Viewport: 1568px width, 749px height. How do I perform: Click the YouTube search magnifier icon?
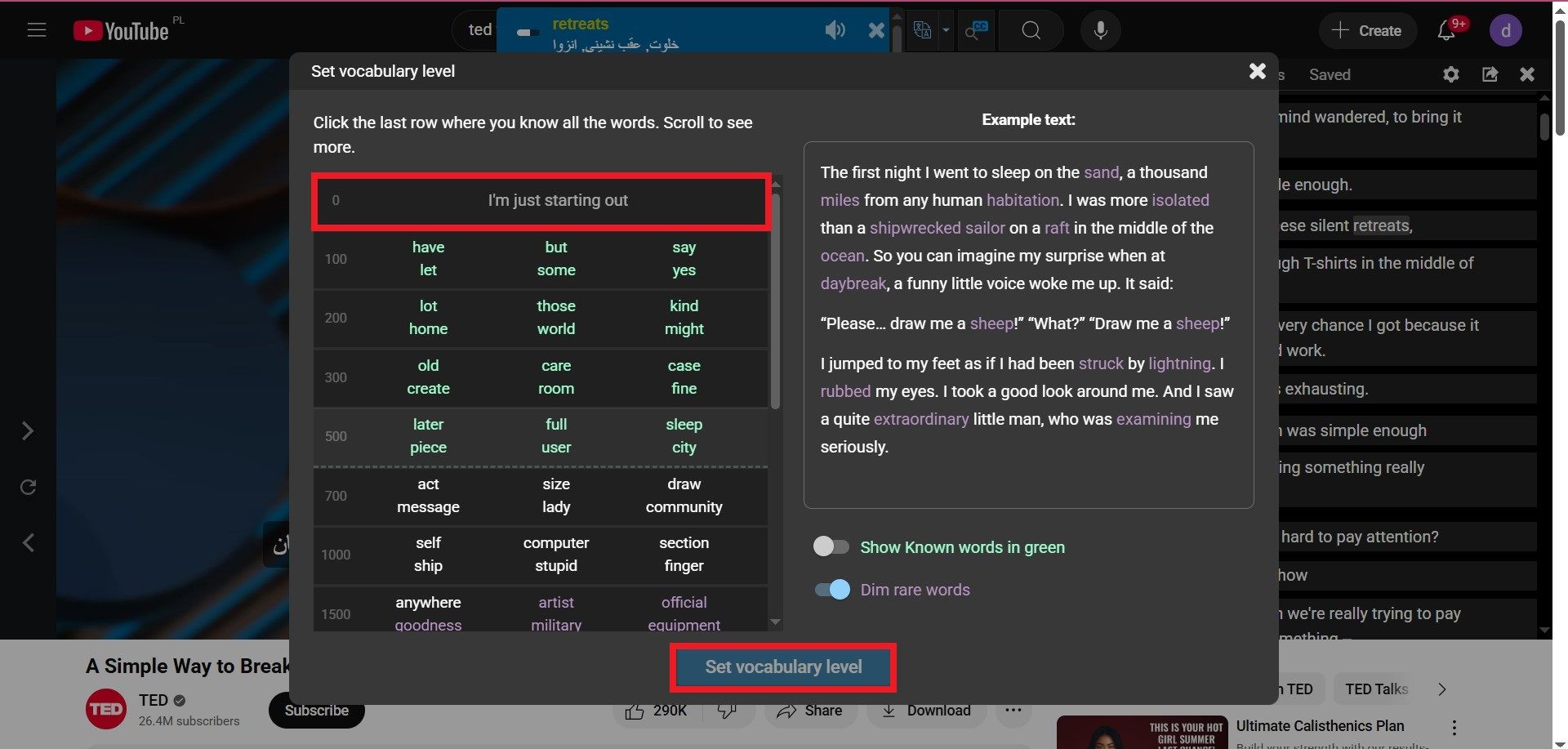[1031, 30]
